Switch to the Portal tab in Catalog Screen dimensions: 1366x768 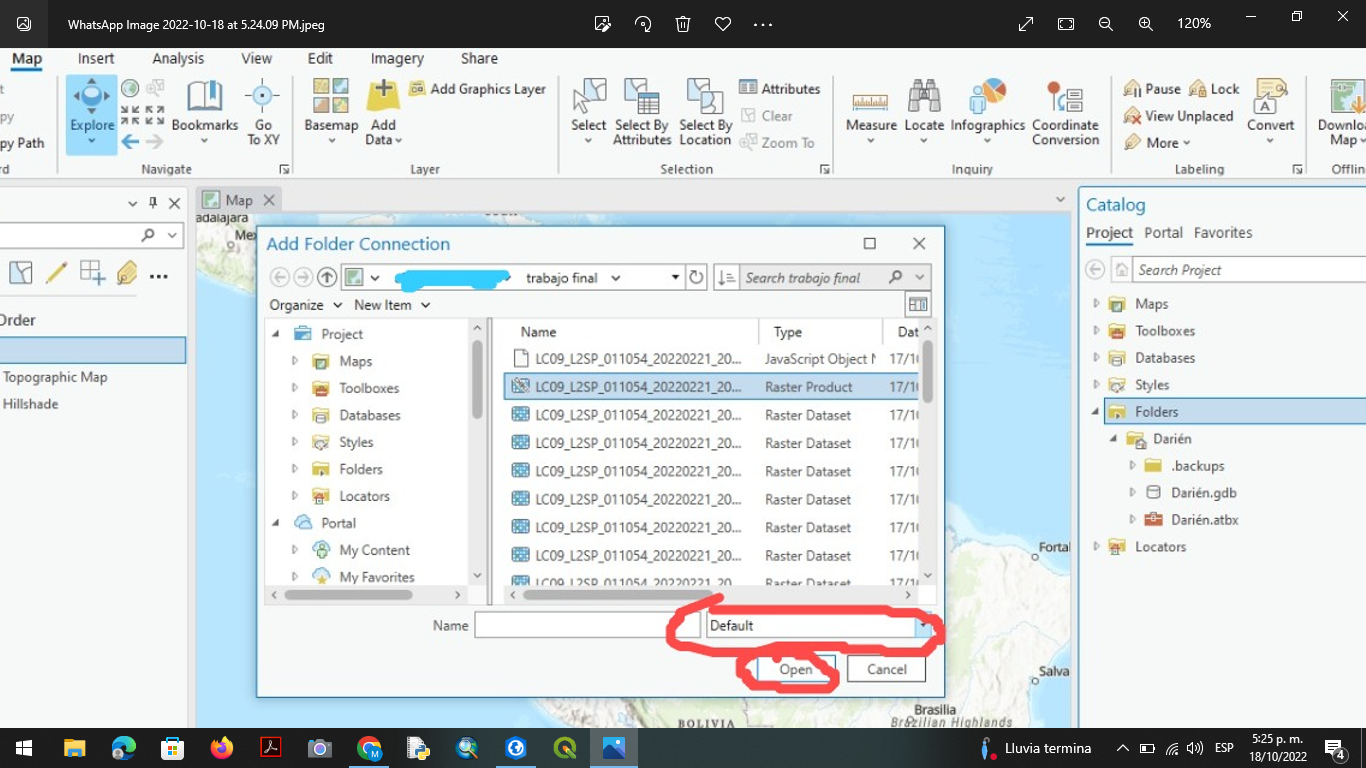point(1163,232)
